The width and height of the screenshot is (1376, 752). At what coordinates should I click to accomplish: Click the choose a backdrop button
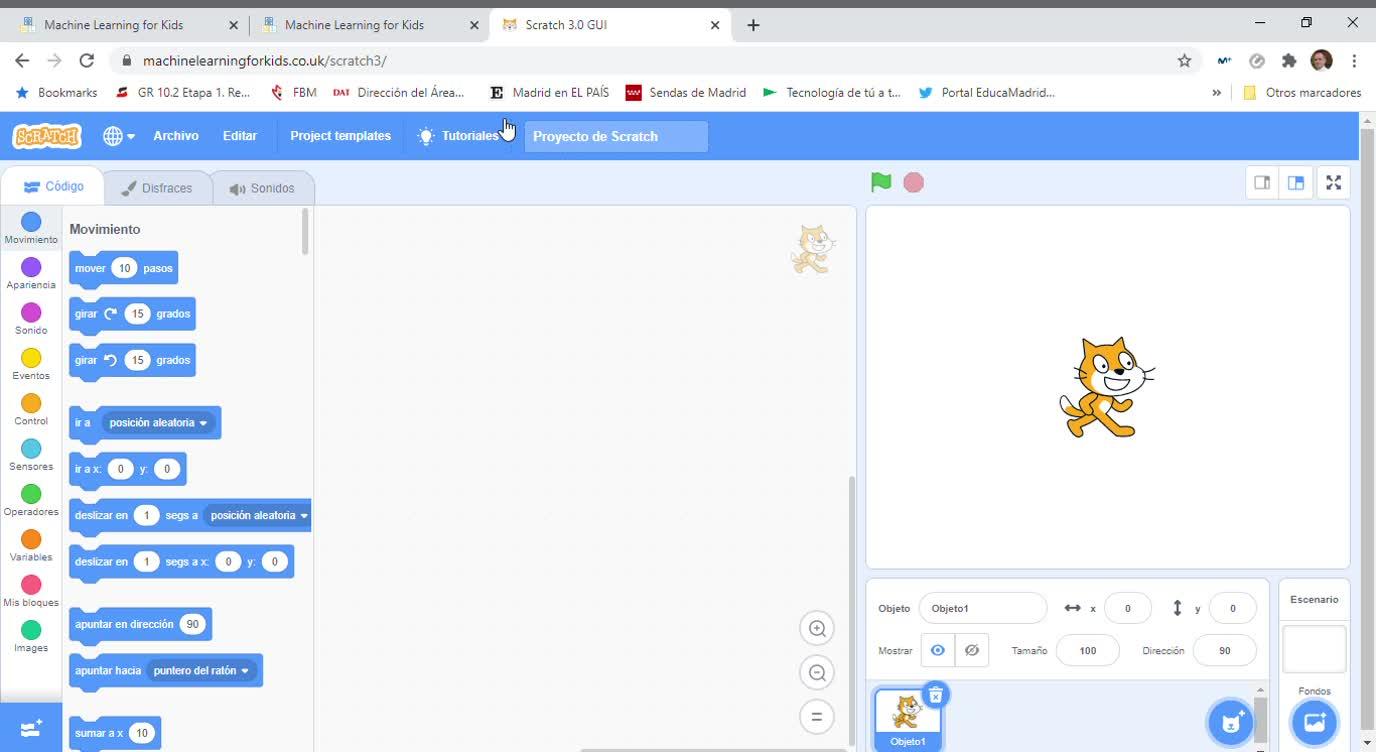point(1314,722)
